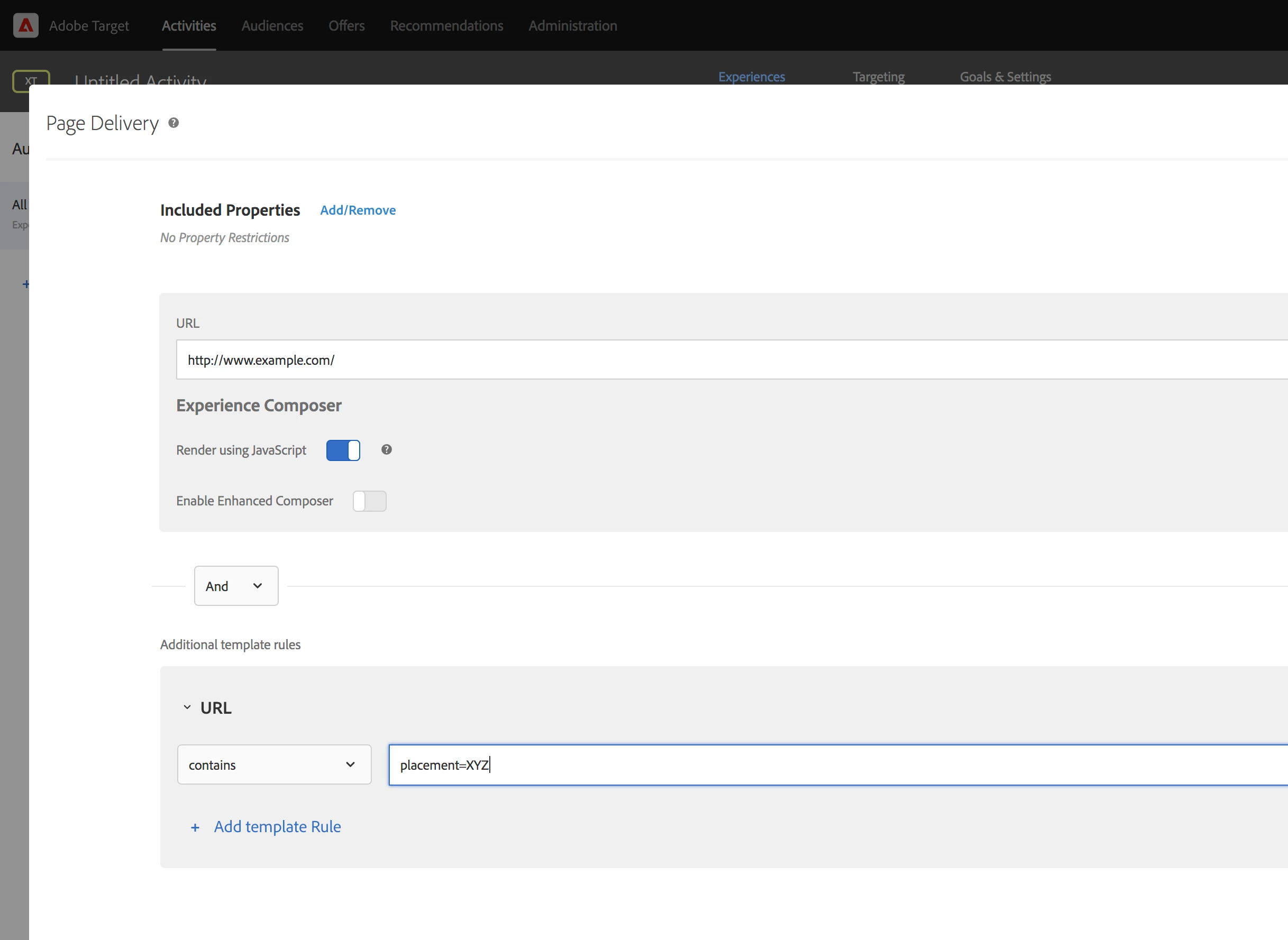Click the Adobe Target logo icon
The width and height of the screenshot is (1288, 940).
point(25,25)
